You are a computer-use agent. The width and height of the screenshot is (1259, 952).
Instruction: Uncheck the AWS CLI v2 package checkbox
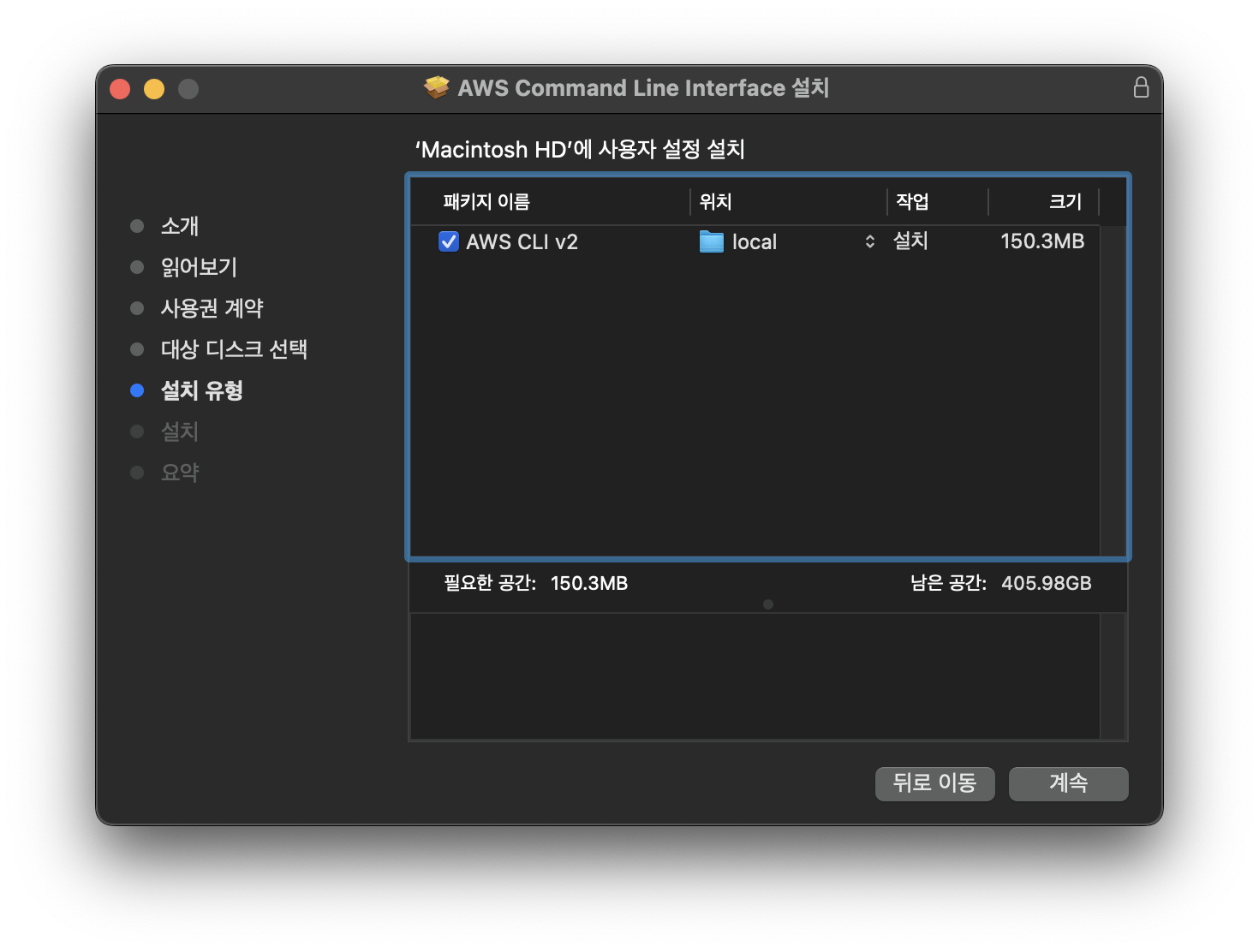[449, 241]
